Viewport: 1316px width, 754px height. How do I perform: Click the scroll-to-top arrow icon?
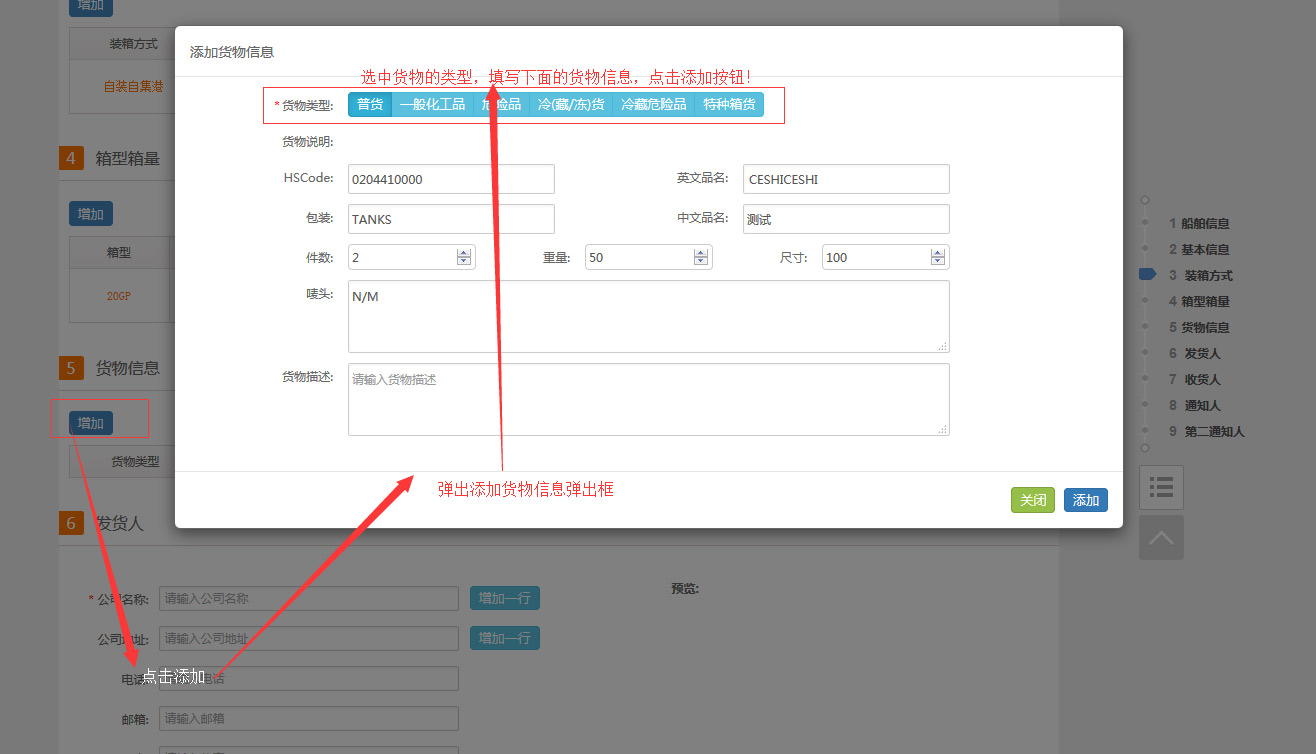[x=1161, y=538]
